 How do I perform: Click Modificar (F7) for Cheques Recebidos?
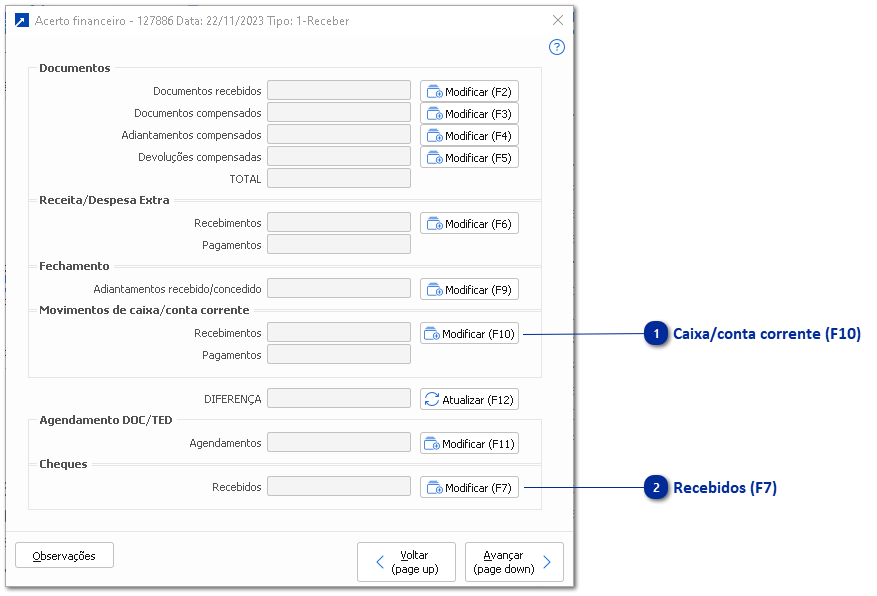pos(469,488)
